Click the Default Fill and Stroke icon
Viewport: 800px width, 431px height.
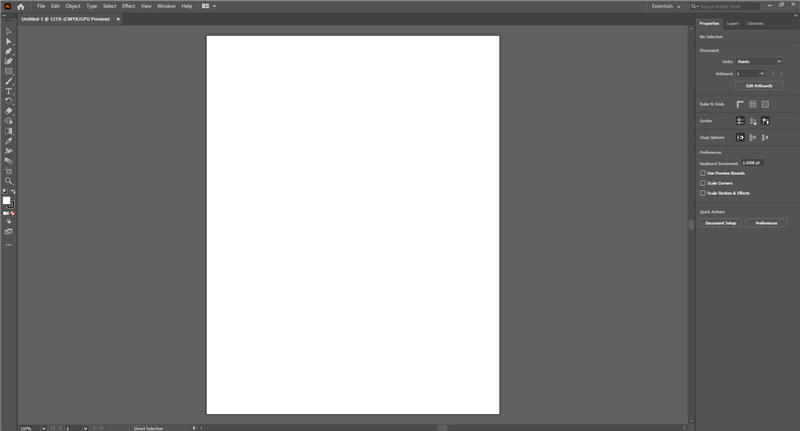pyautogui.click(x=5, y=192)
